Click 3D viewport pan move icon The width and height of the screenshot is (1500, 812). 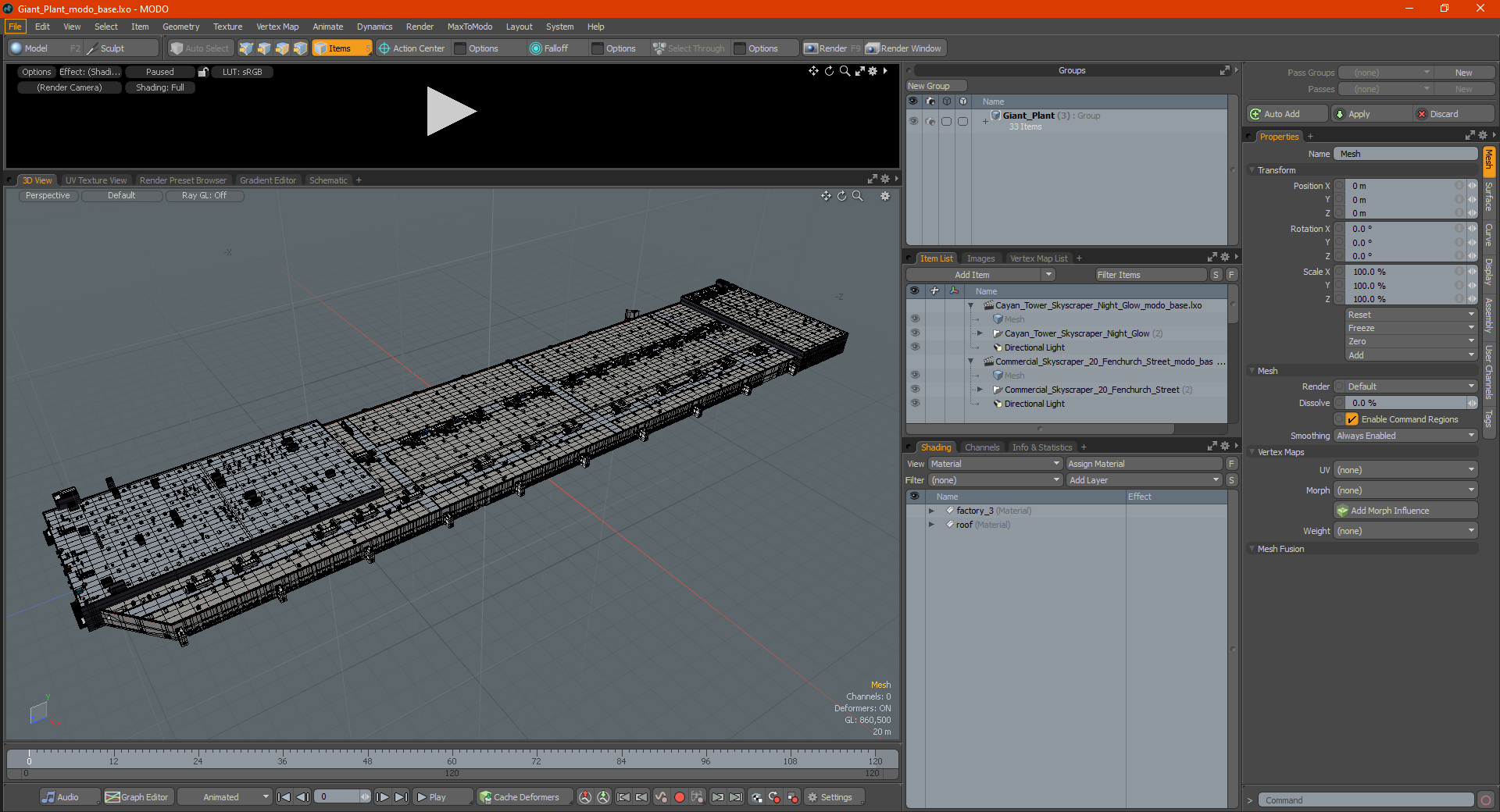[x=826, y=196]
